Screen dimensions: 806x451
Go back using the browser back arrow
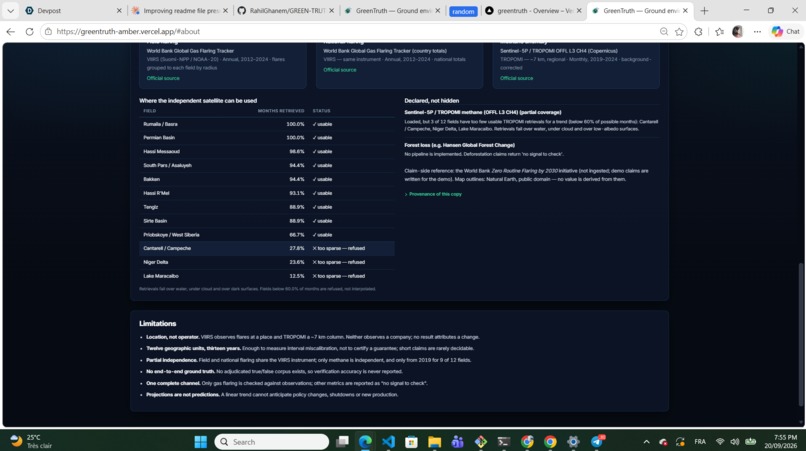click(10, 31)
